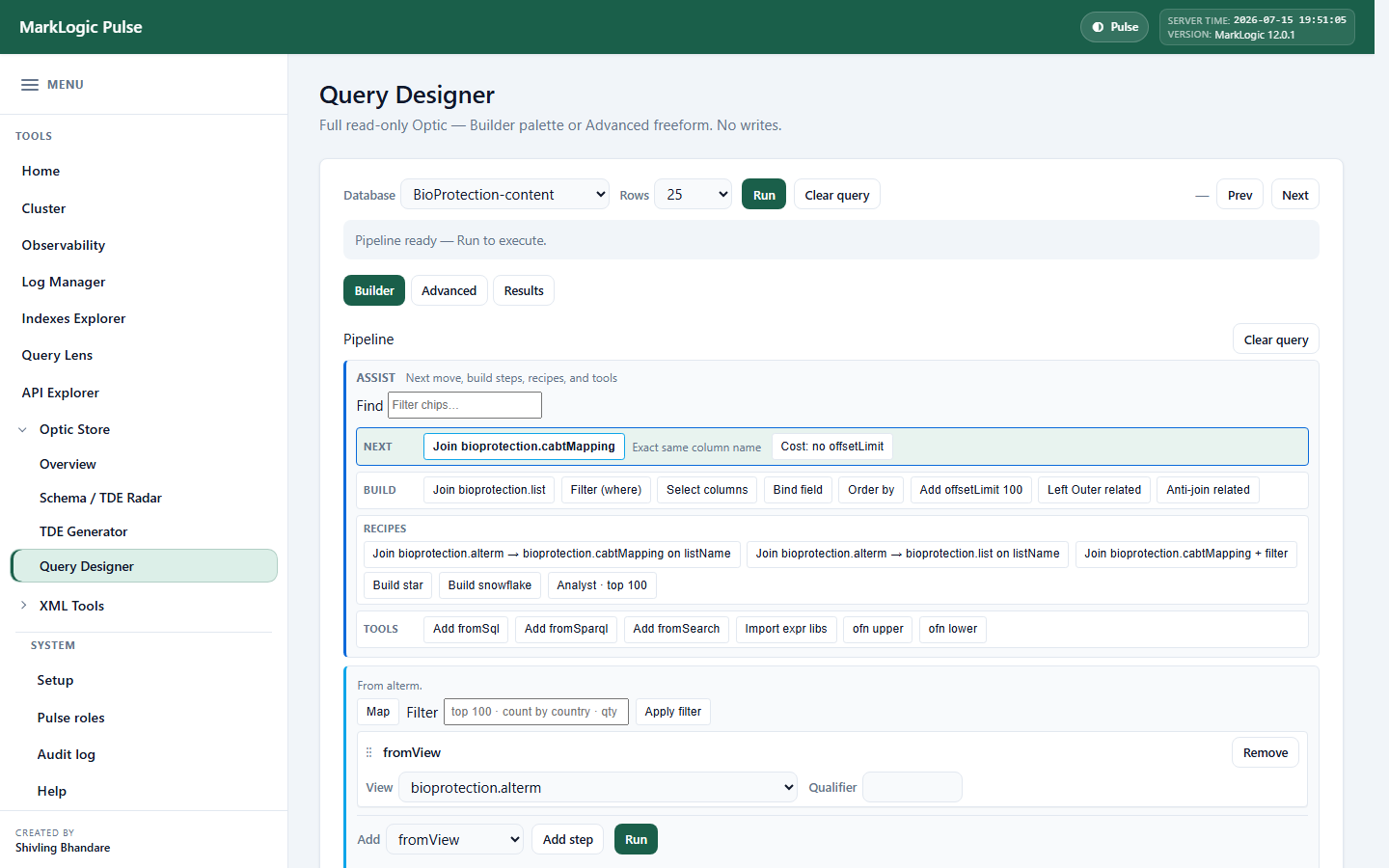Click the Analyst · top 100 recipe
The width and height of the screenshot is (1389, 868).
pos(602,585)
